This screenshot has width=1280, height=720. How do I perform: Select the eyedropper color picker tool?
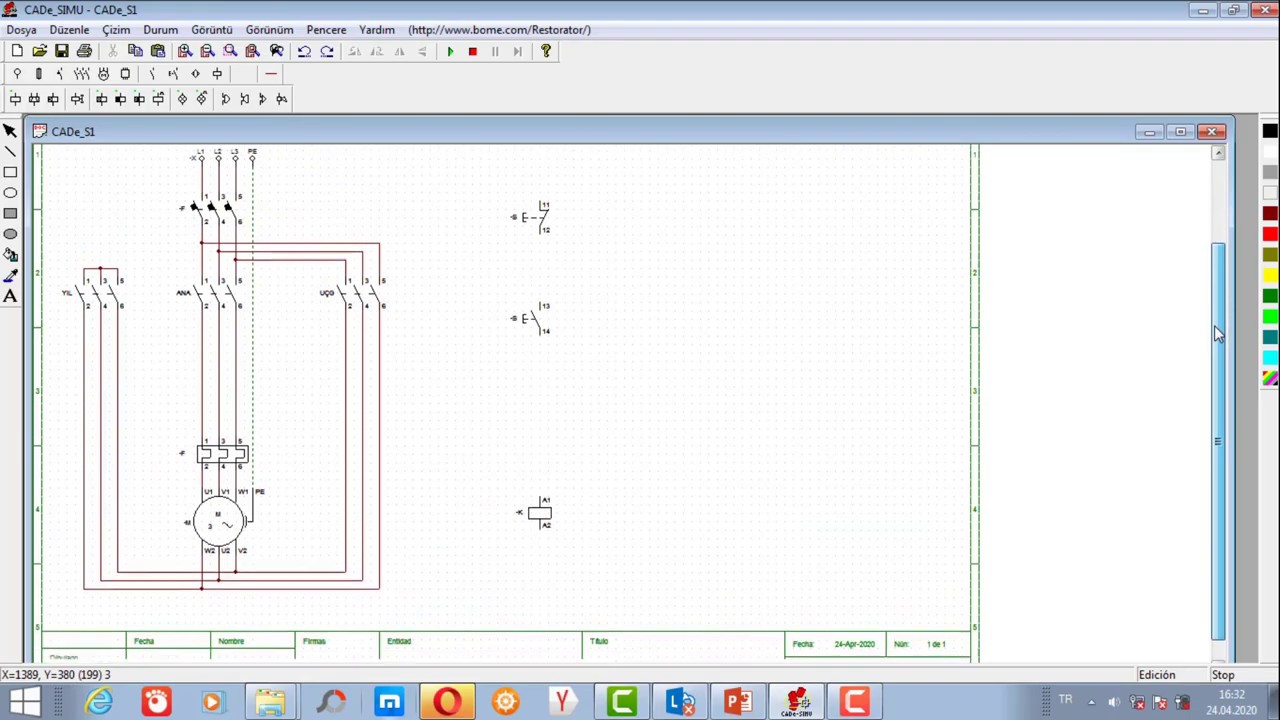pos(10,275)
